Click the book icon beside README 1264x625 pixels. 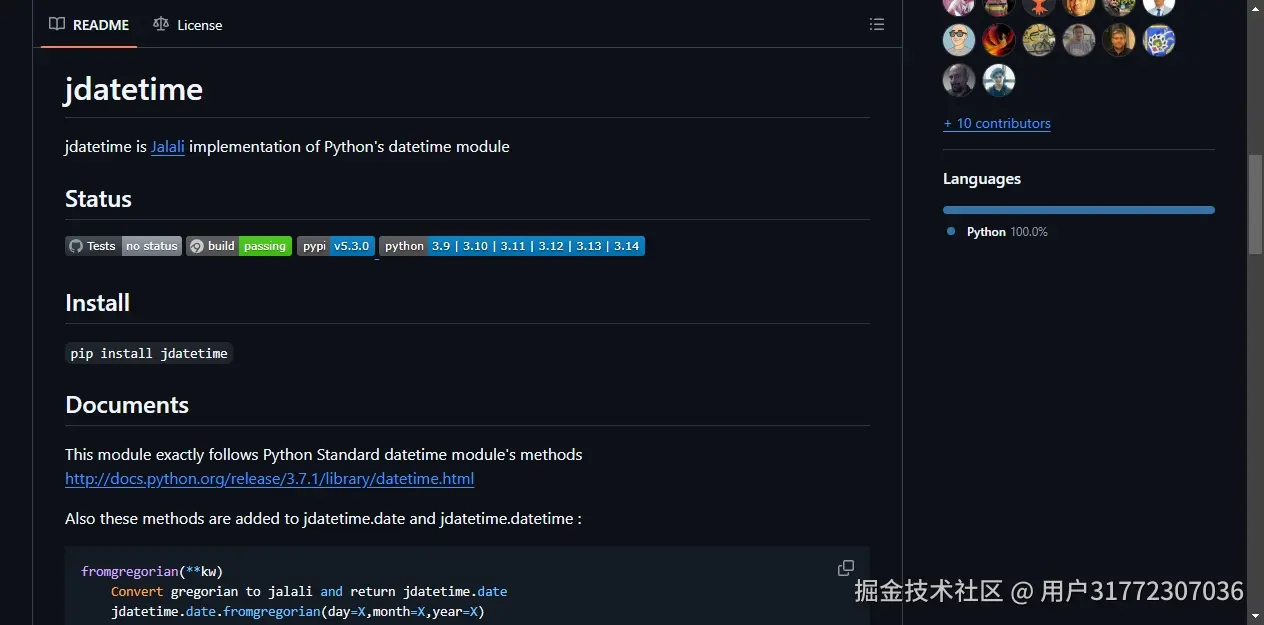click(x=57, y=24)
